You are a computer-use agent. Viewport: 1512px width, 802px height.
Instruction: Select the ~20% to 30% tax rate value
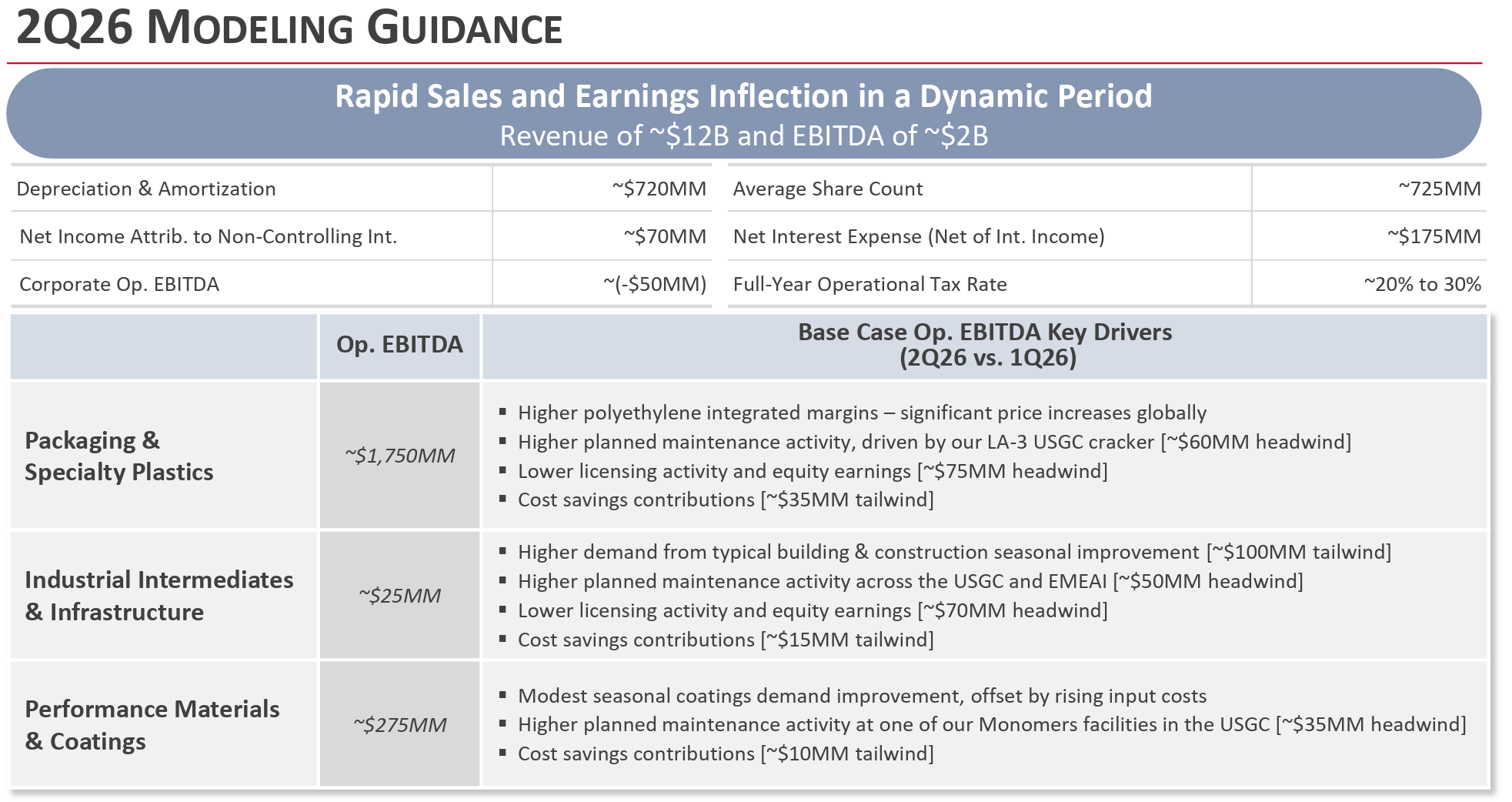pyautogui.click(x=1422, y=284)
